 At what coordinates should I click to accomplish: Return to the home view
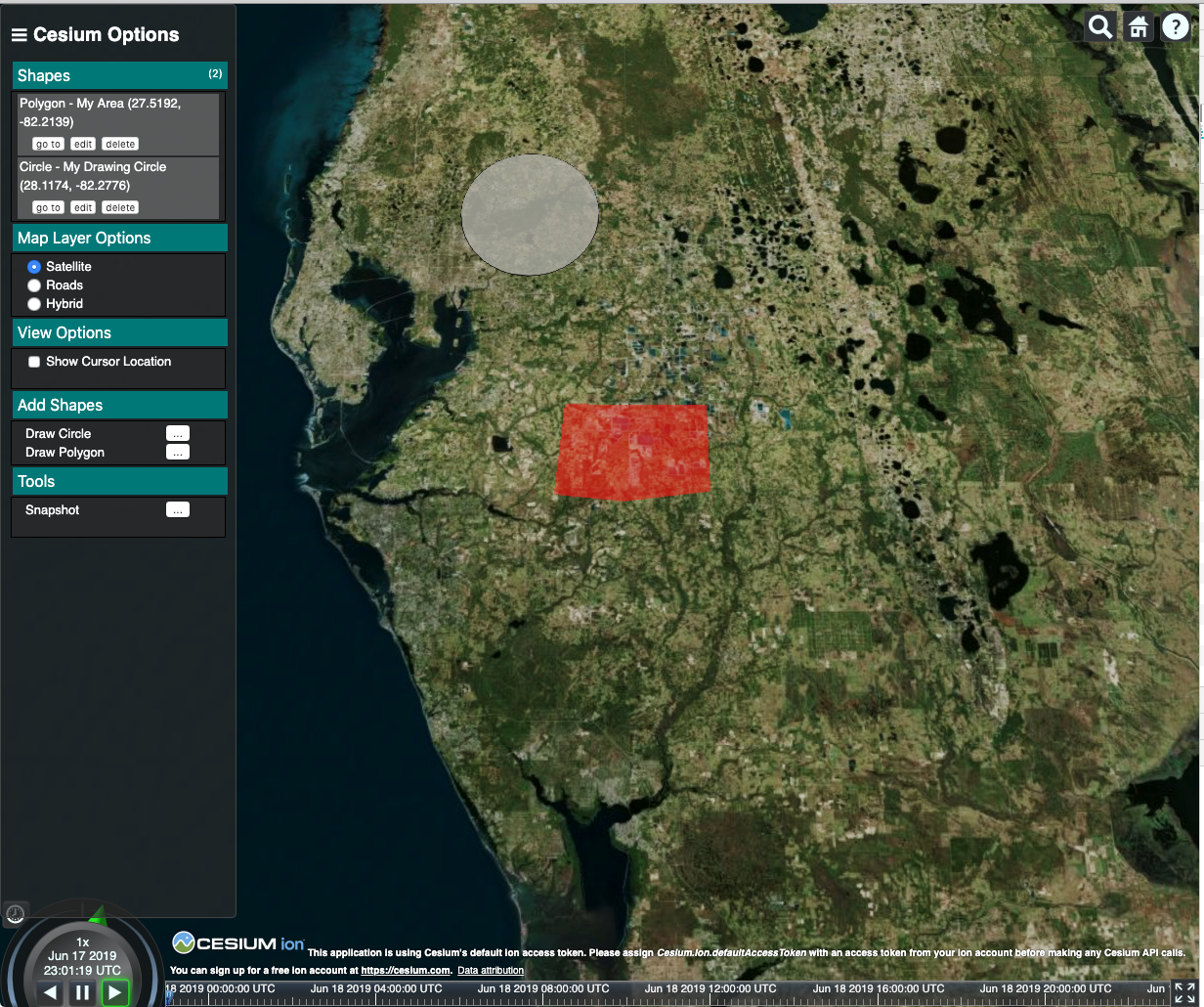pyautogui.click(x=1139, y=26)
